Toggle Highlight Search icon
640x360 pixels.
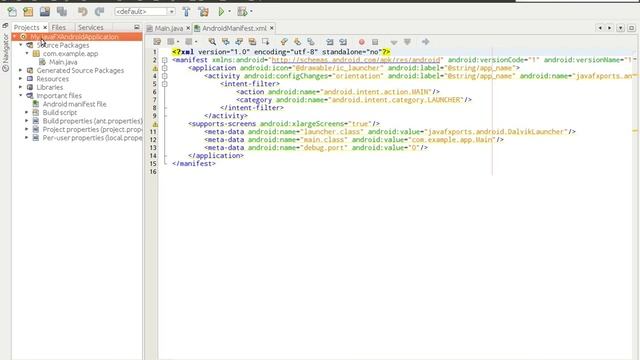coord(252,42)
